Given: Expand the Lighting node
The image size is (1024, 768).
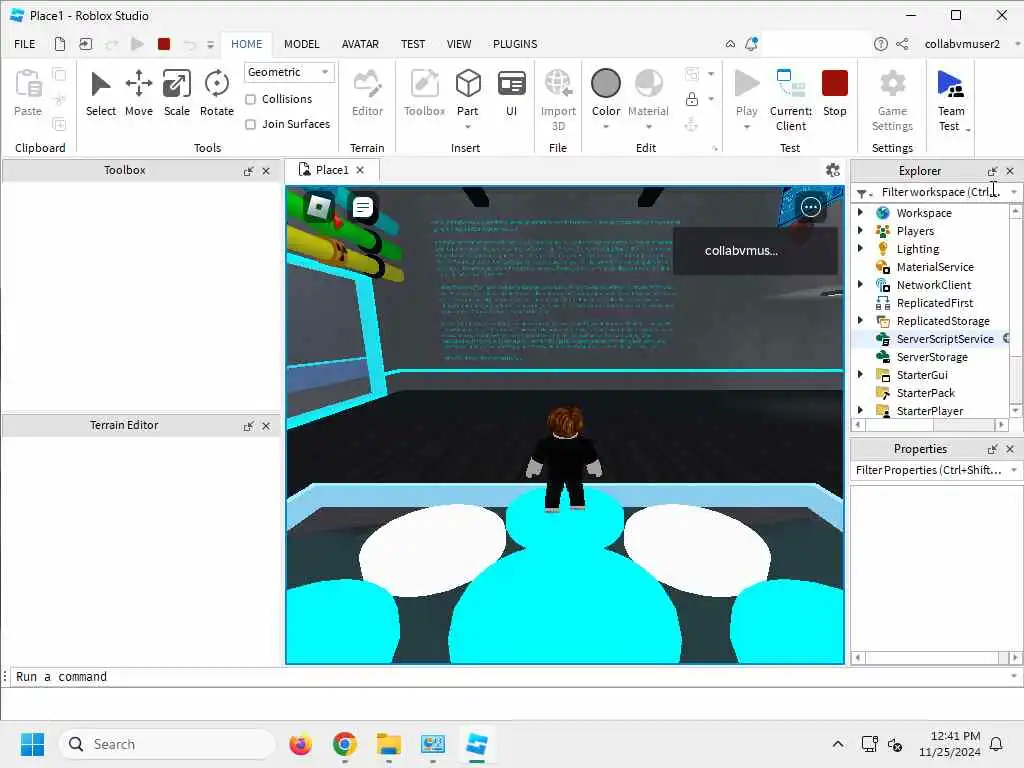Looking at the screenshot, I should (x=860, y=248).
